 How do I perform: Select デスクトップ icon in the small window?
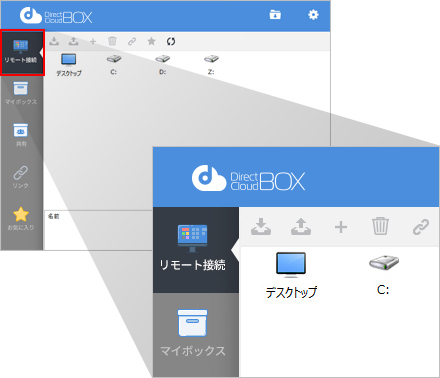[69, 65]
